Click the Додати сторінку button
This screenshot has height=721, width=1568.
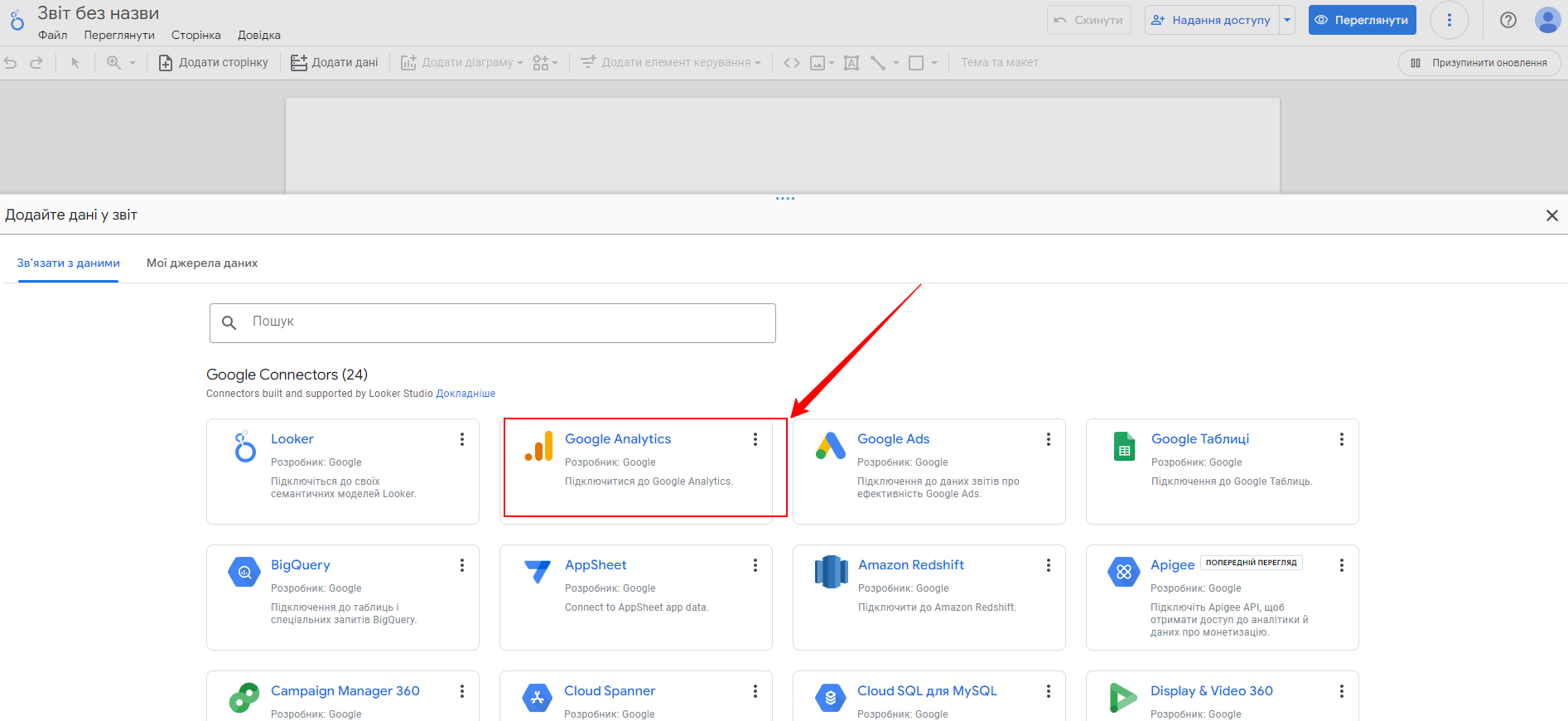point(214,63)
